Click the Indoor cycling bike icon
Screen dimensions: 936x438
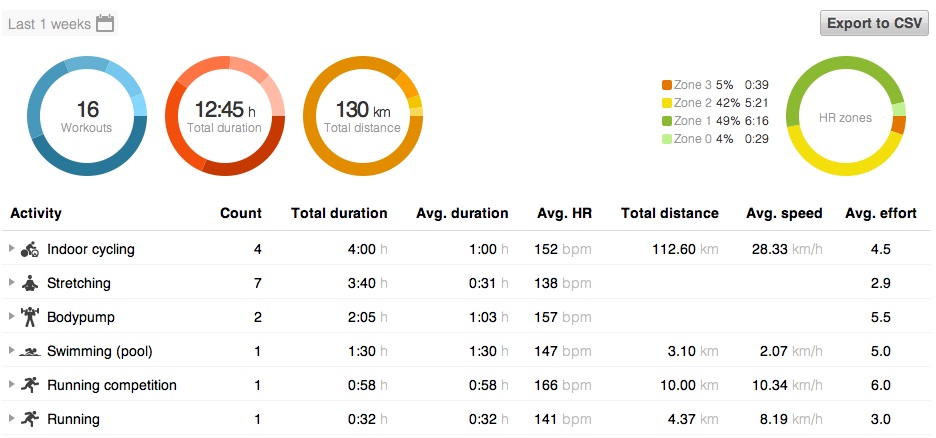pos(30,249)
